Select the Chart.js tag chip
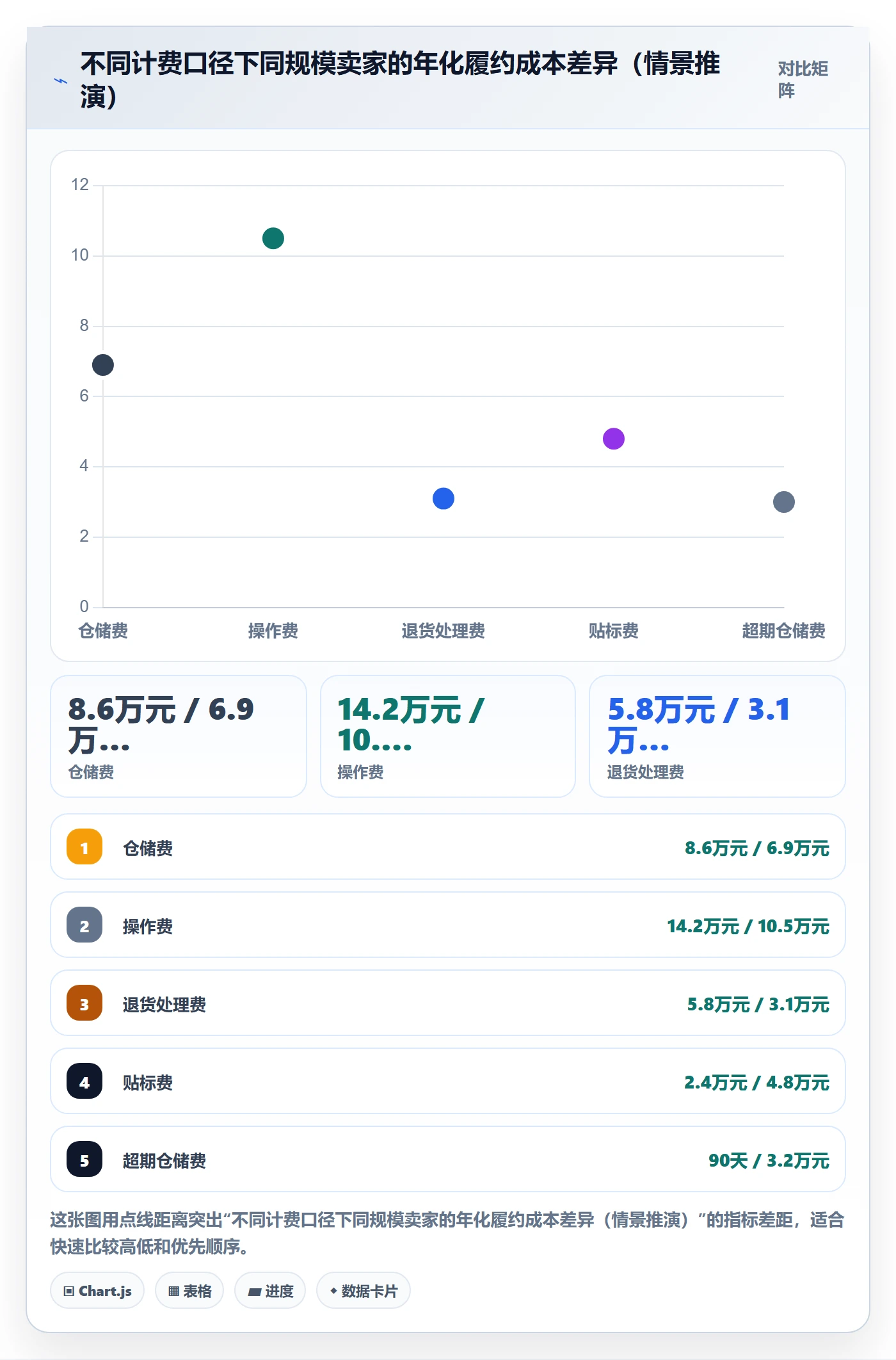The image size is (896, 1360). click(x=97, y=1291)
